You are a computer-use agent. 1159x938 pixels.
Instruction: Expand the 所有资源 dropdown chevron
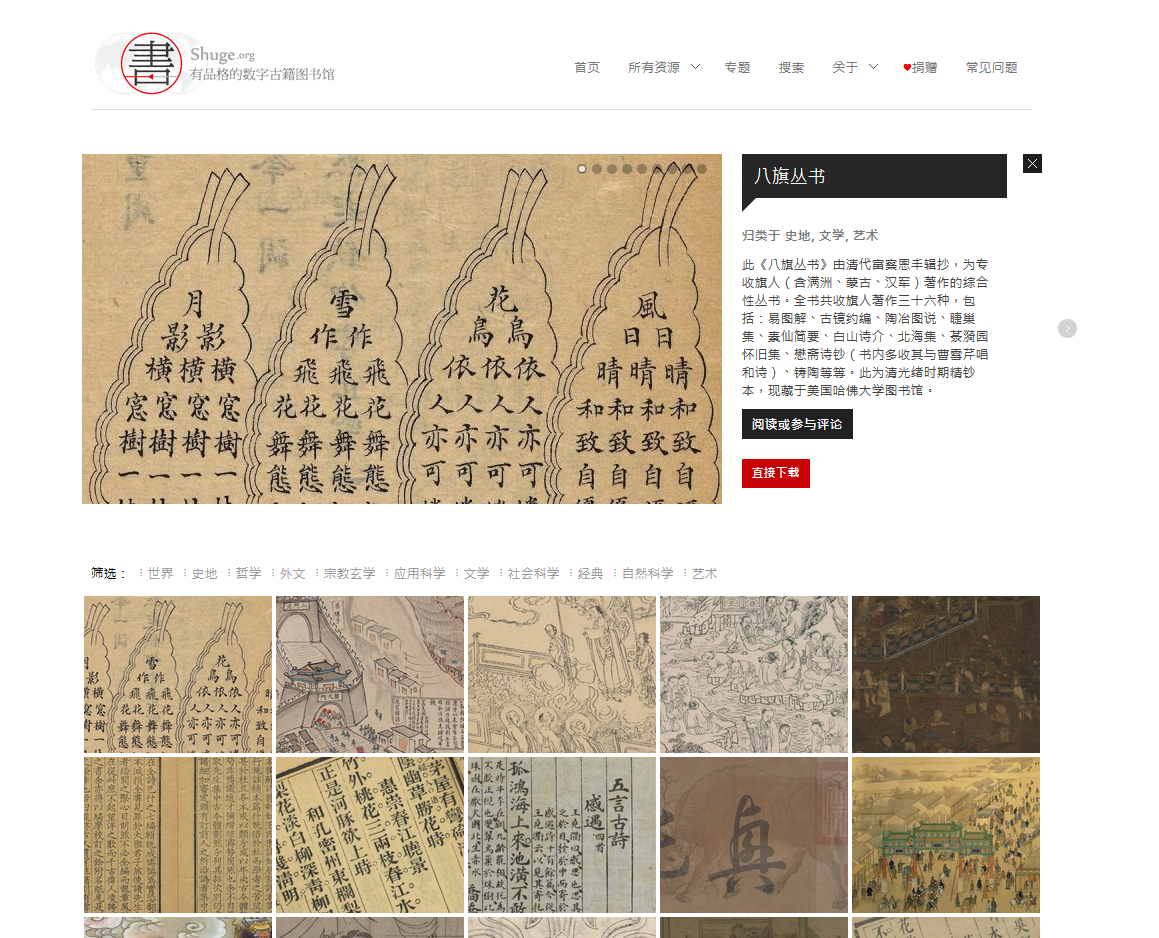(x=696, y=67)
